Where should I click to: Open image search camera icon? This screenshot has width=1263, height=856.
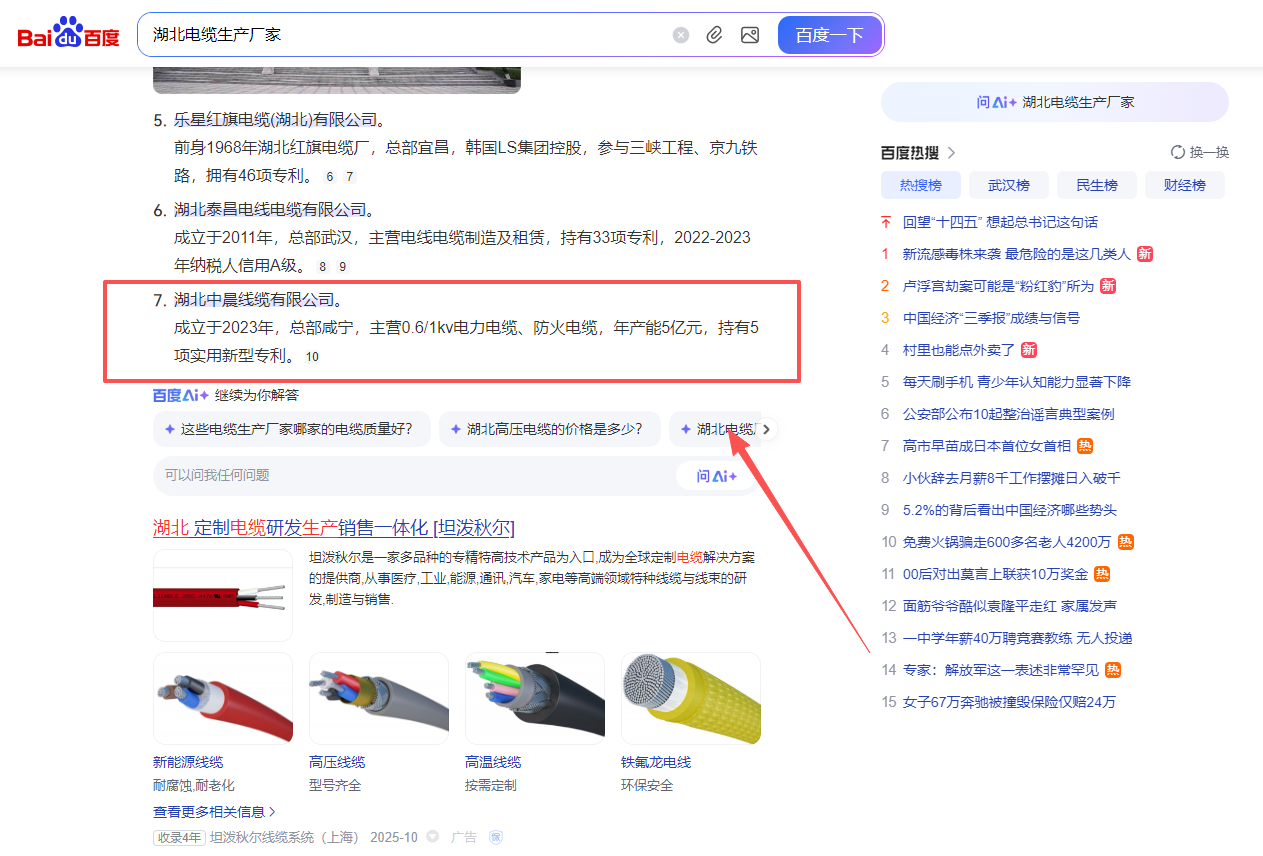750,35
